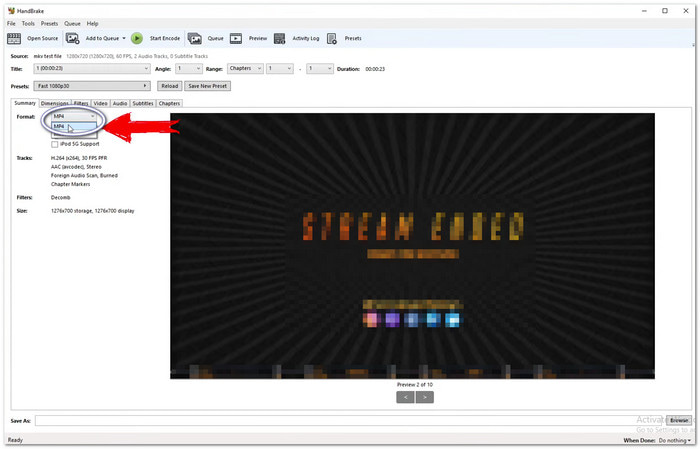Click the Reload button
Screen dimensions: 700x449
(x=170, y=86)
